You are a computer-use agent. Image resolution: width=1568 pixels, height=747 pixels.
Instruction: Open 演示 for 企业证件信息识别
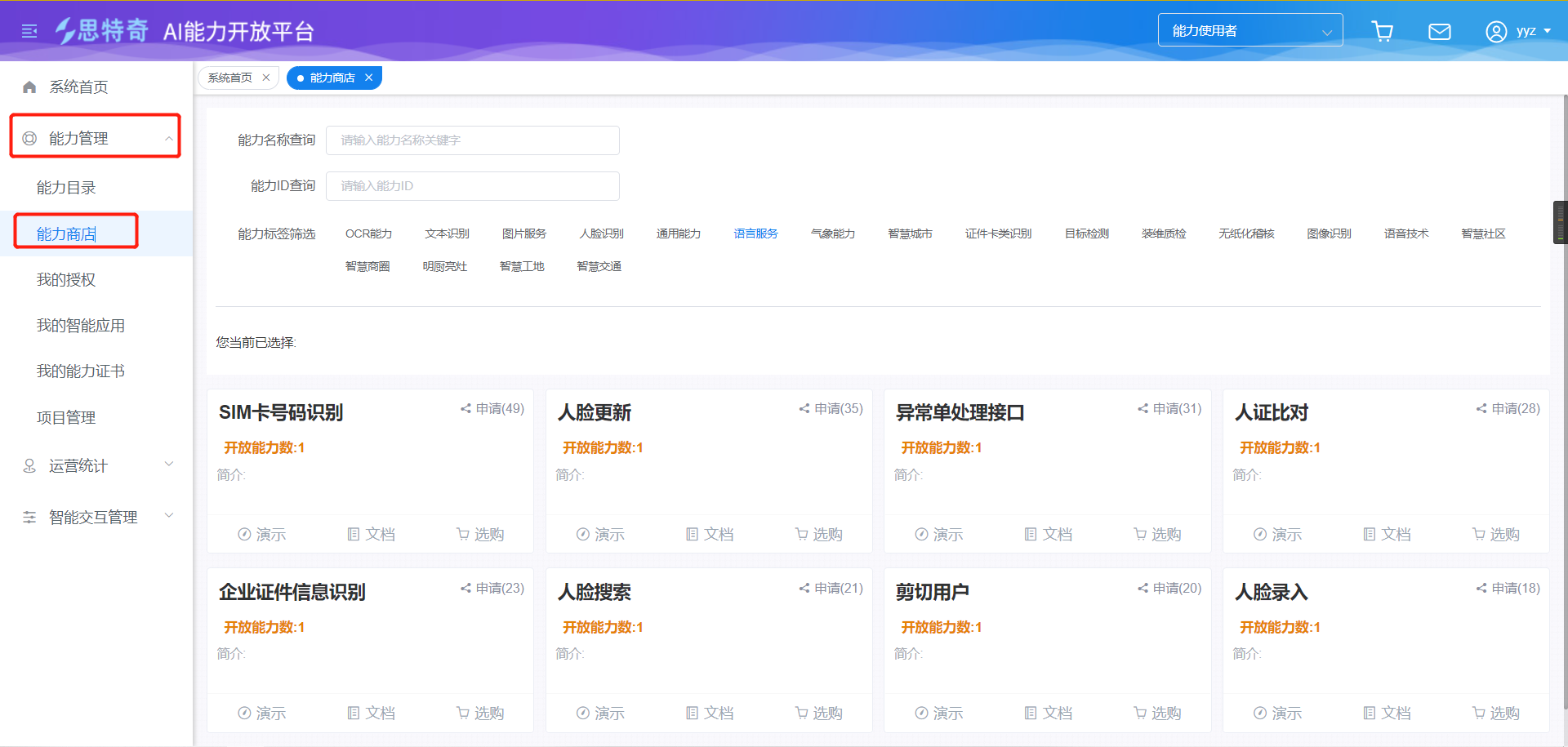point(261,713)
